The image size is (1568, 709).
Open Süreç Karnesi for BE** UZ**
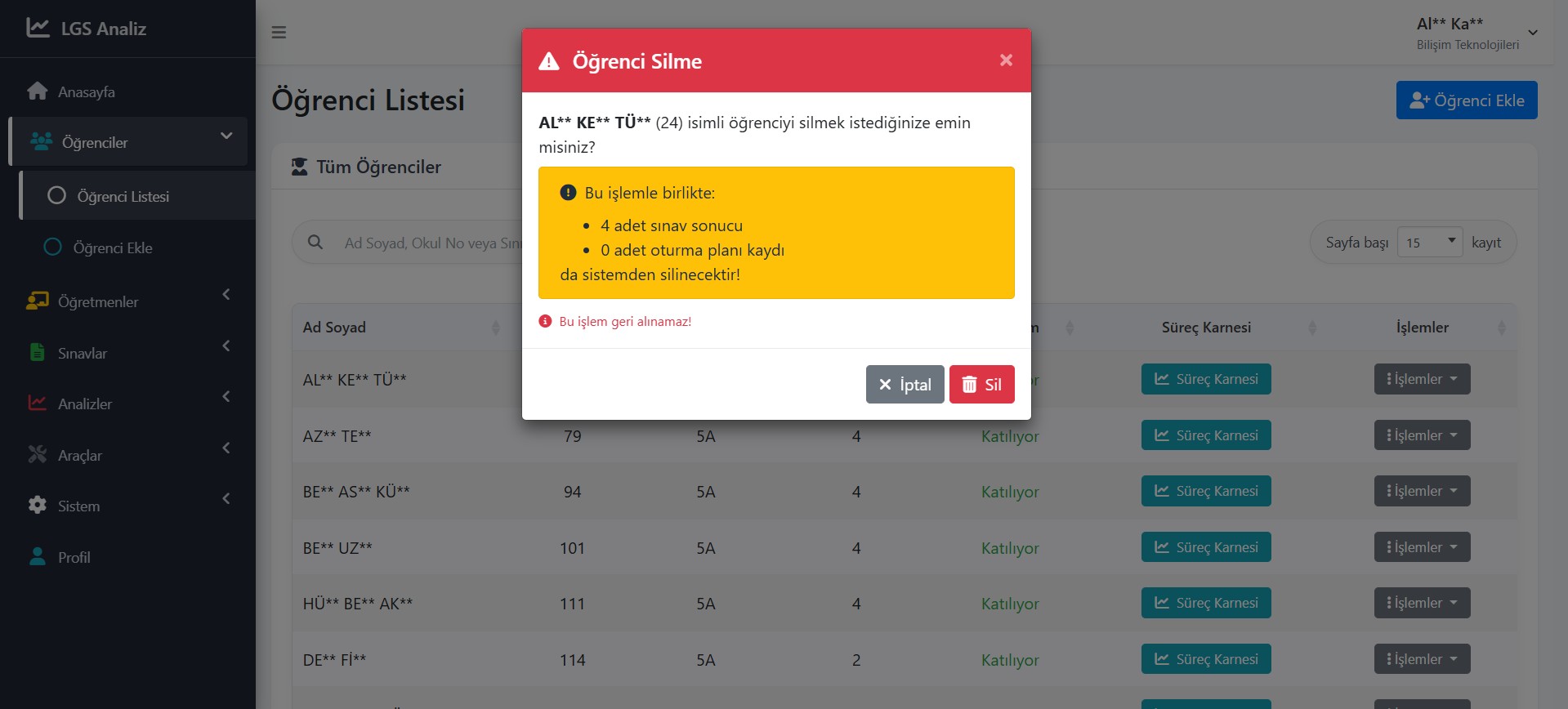(x=1206, y=547)
